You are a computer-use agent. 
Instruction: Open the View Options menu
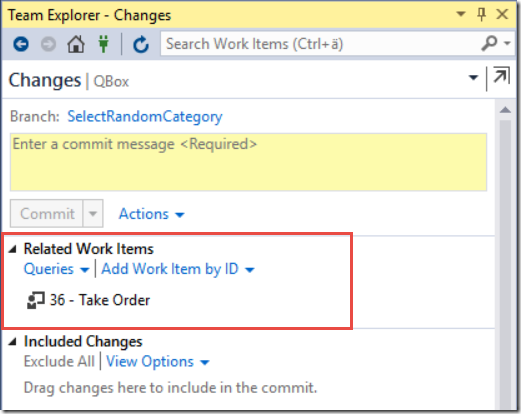pyautogui.click(x=157, y=362)
